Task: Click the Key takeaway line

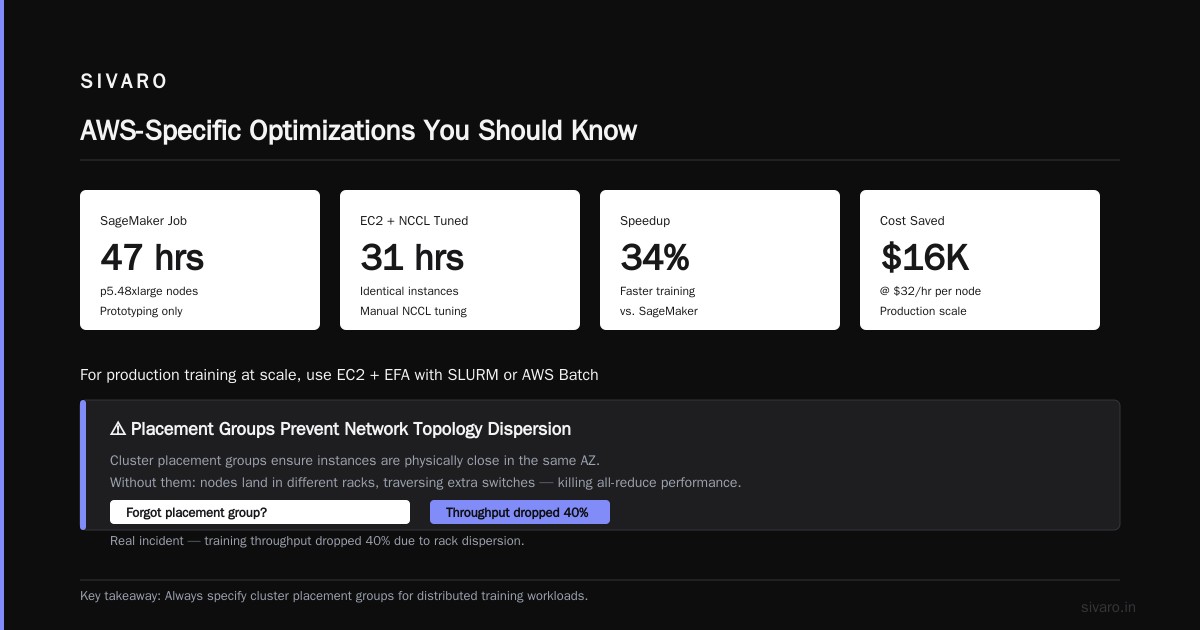Action: [x=334, y=596]
